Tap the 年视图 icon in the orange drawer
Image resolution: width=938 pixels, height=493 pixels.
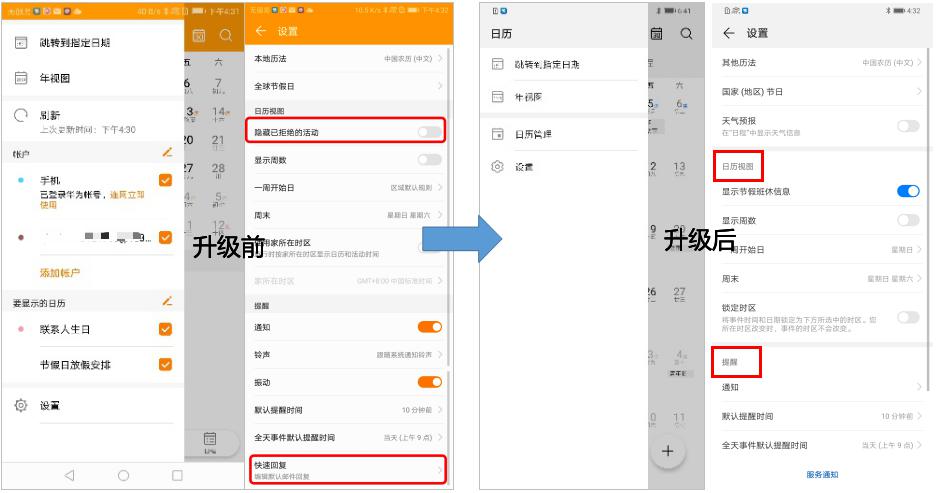(x=21, y=78)
